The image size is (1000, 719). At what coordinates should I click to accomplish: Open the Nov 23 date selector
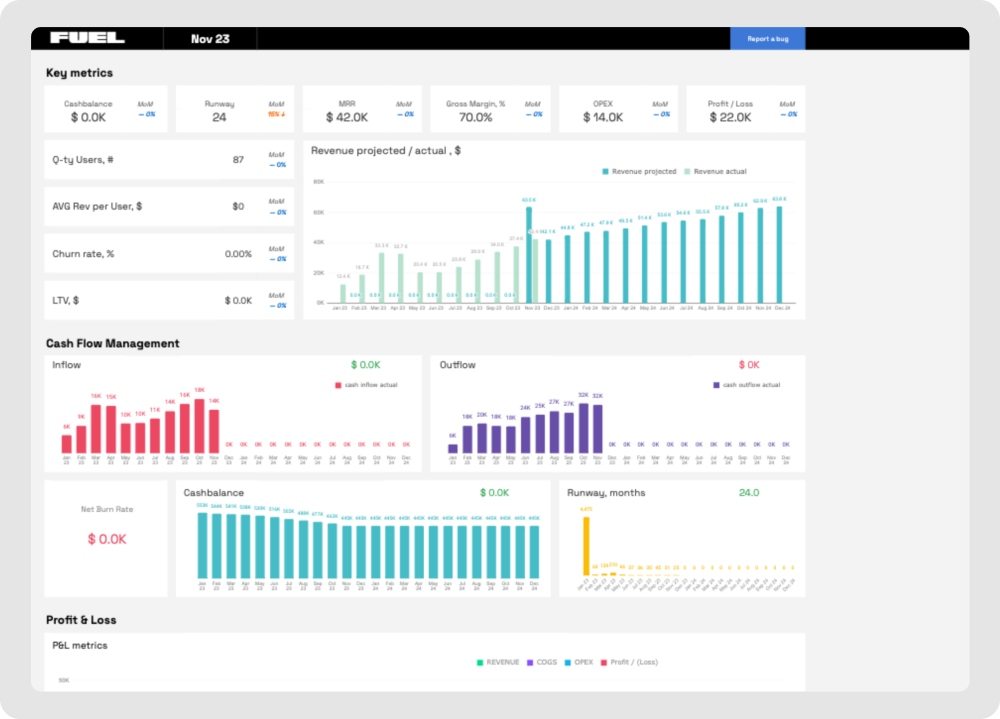coord(209,37)
